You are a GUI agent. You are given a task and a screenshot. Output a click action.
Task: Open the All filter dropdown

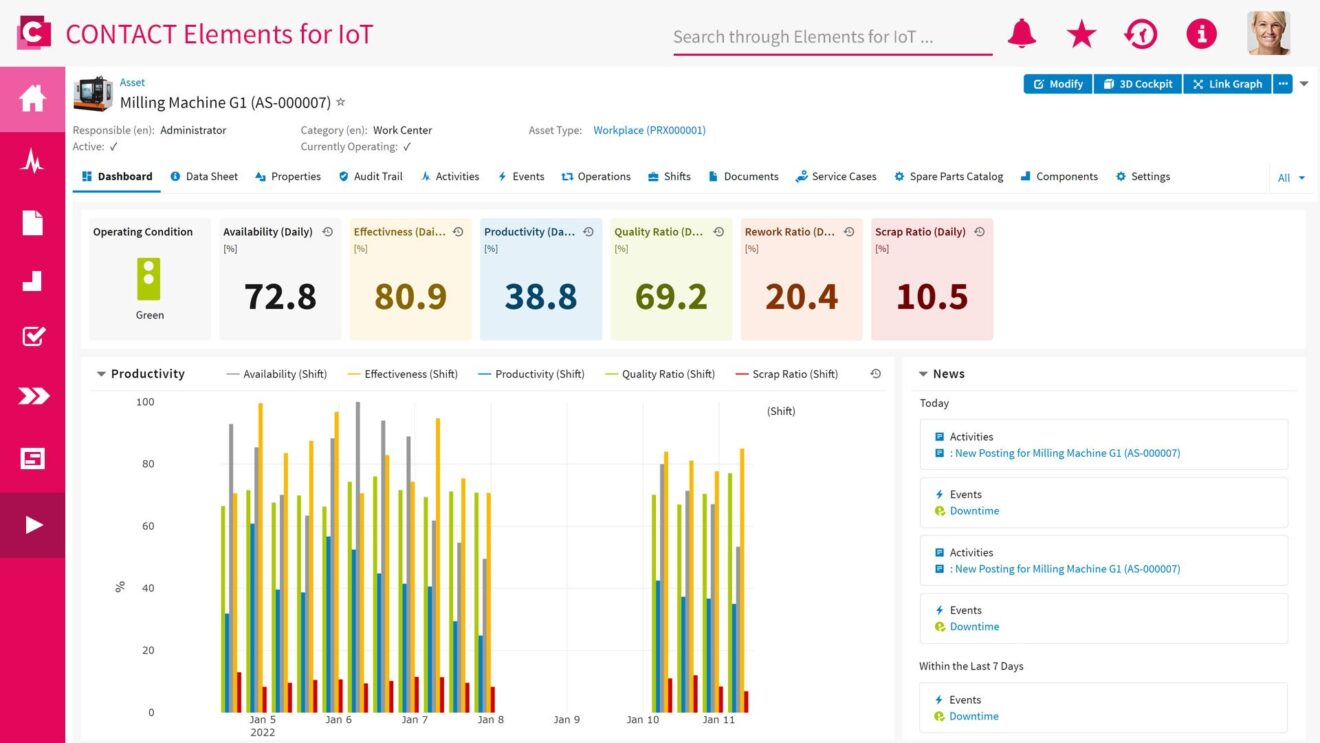coord(1290,176)
